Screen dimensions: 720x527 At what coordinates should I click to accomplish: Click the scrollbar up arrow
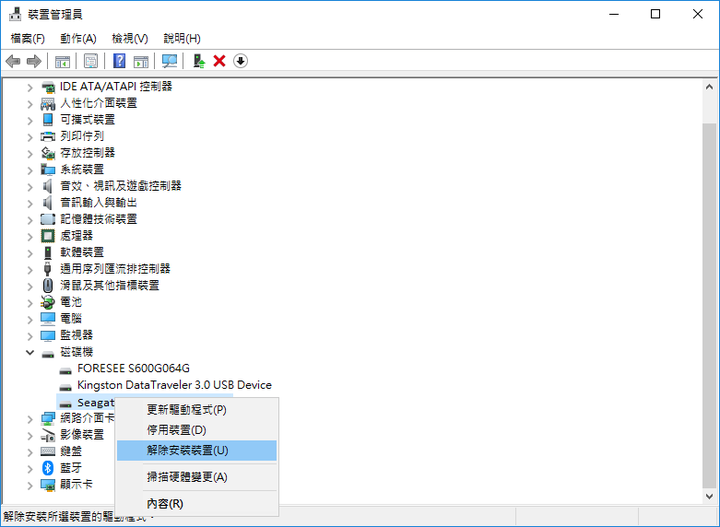tap(709, 87)
